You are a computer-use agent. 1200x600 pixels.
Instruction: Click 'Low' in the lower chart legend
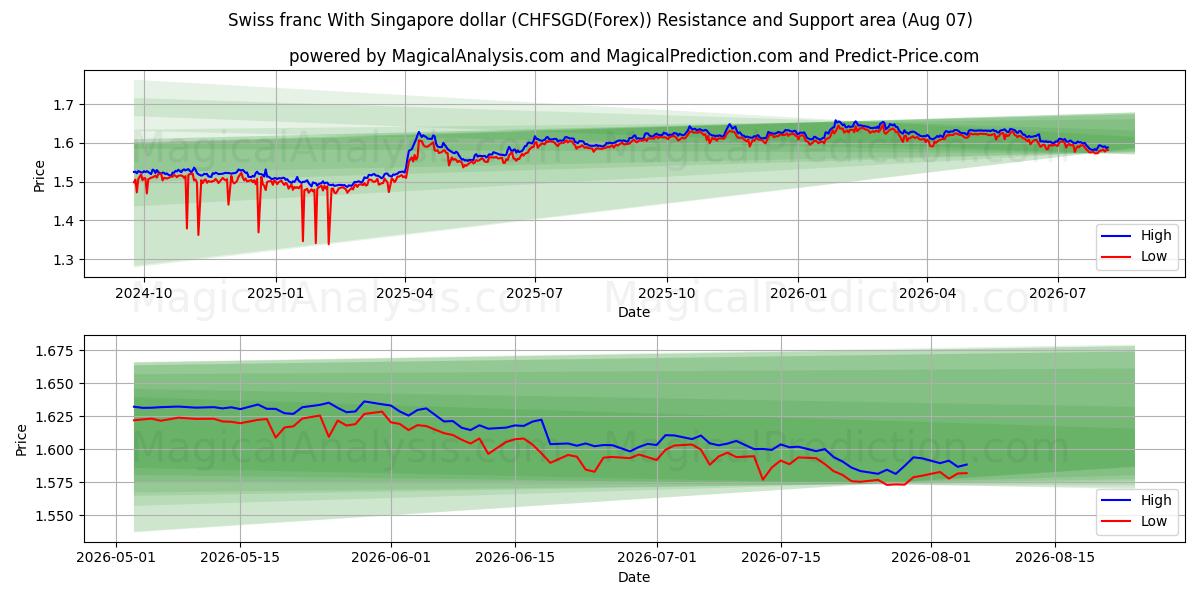(1154, 521)
